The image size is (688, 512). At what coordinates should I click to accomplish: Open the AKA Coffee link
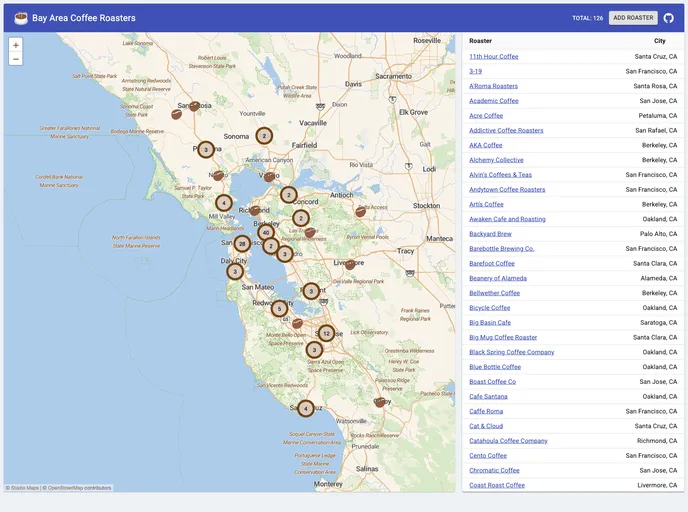tap(486, 145)
